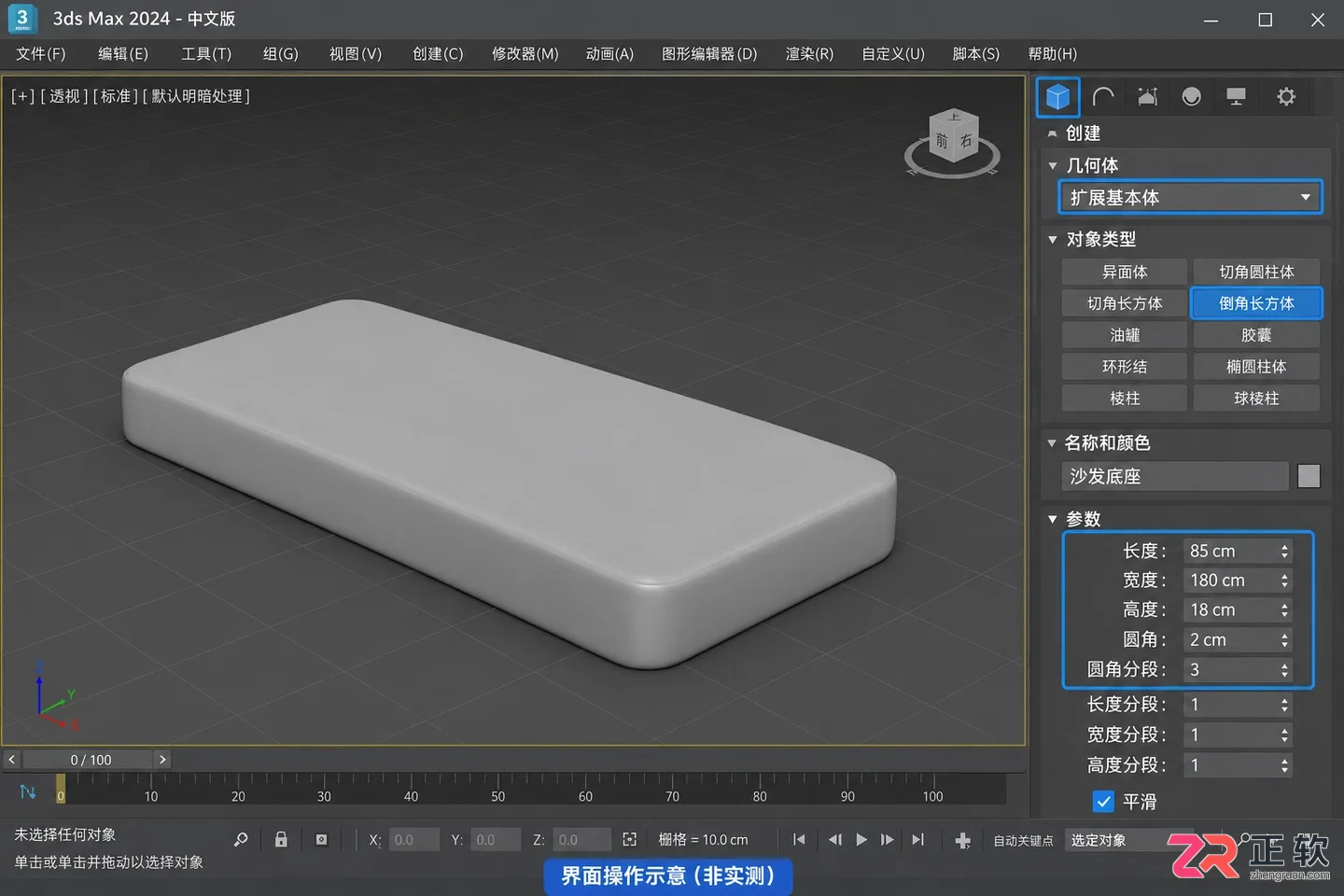This screenshot has height=896, width=1344.
Task: Go to the start frame
Action: pyautogui.click(x=799, y=840)
